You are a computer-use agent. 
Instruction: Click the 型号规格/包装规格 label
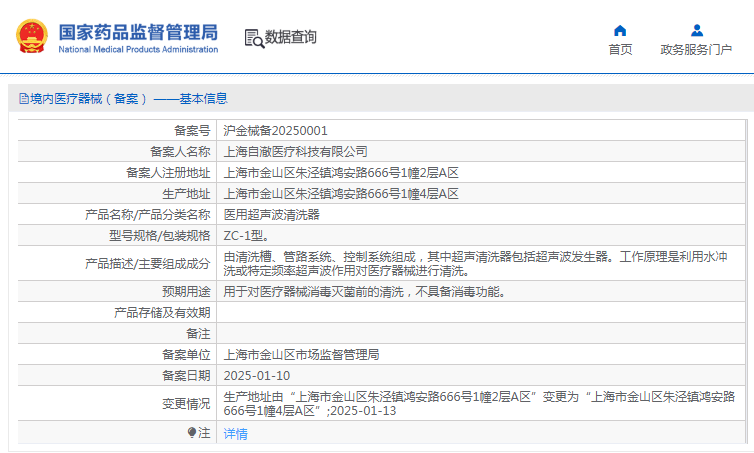pos(160,236)
